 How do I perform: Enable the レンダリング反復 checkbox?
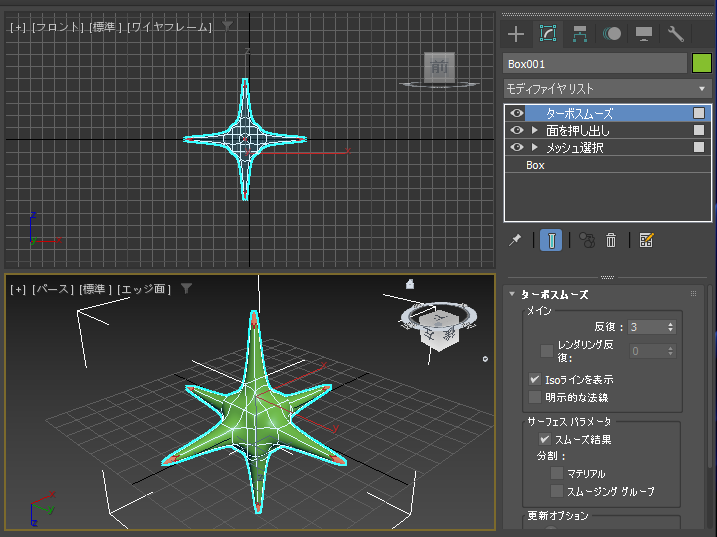tap(547, 351)
